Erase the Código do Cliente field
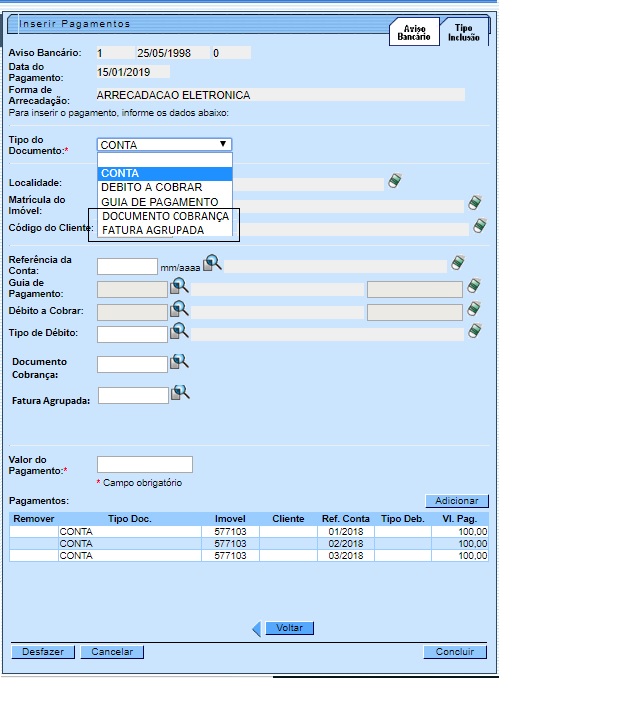633x701 pixels. click(479, 227)
